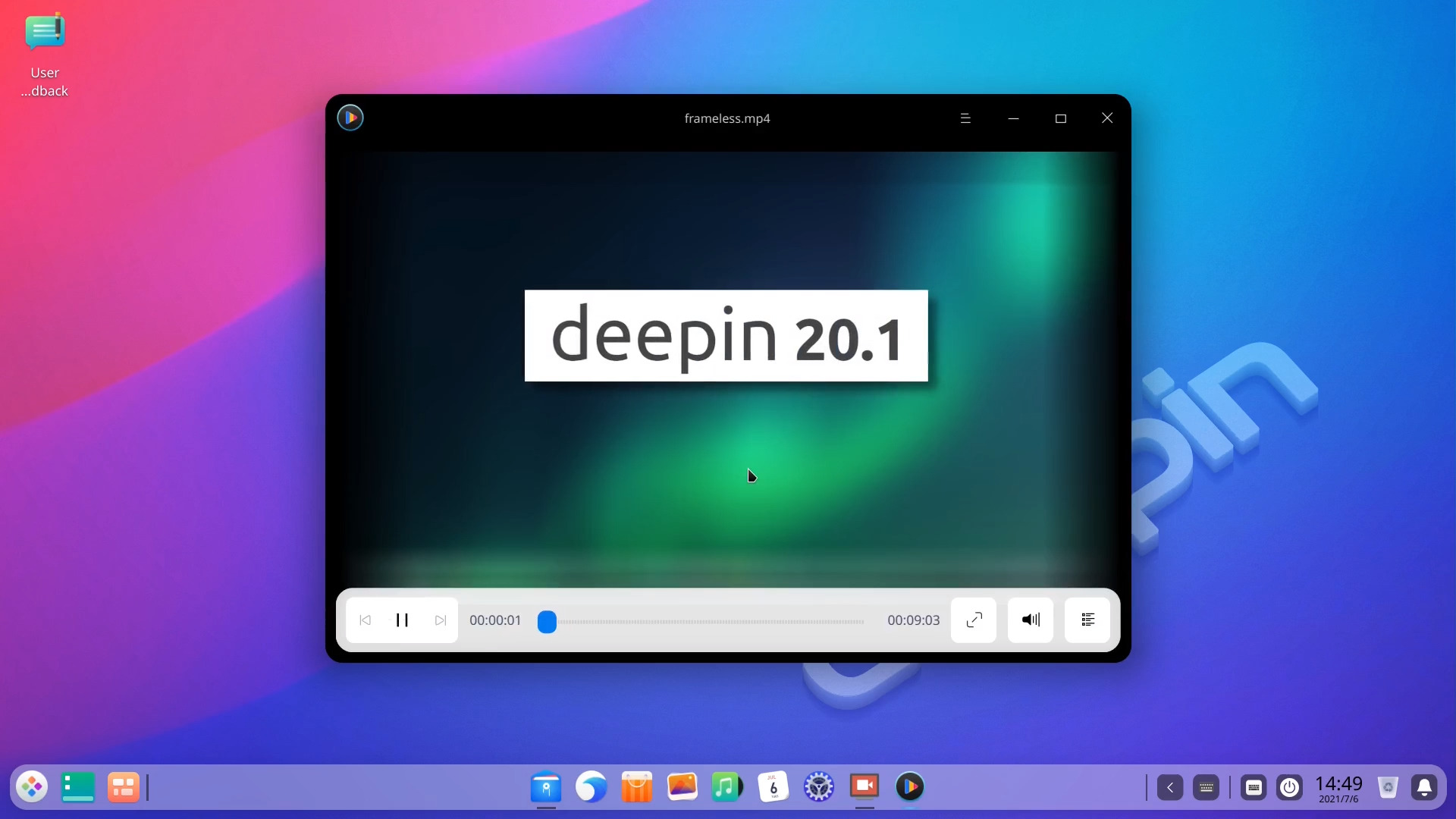Screen dimensions: 1456x819
Task: Open the Control Center gear in the dock
Action: tap(819, 788)
